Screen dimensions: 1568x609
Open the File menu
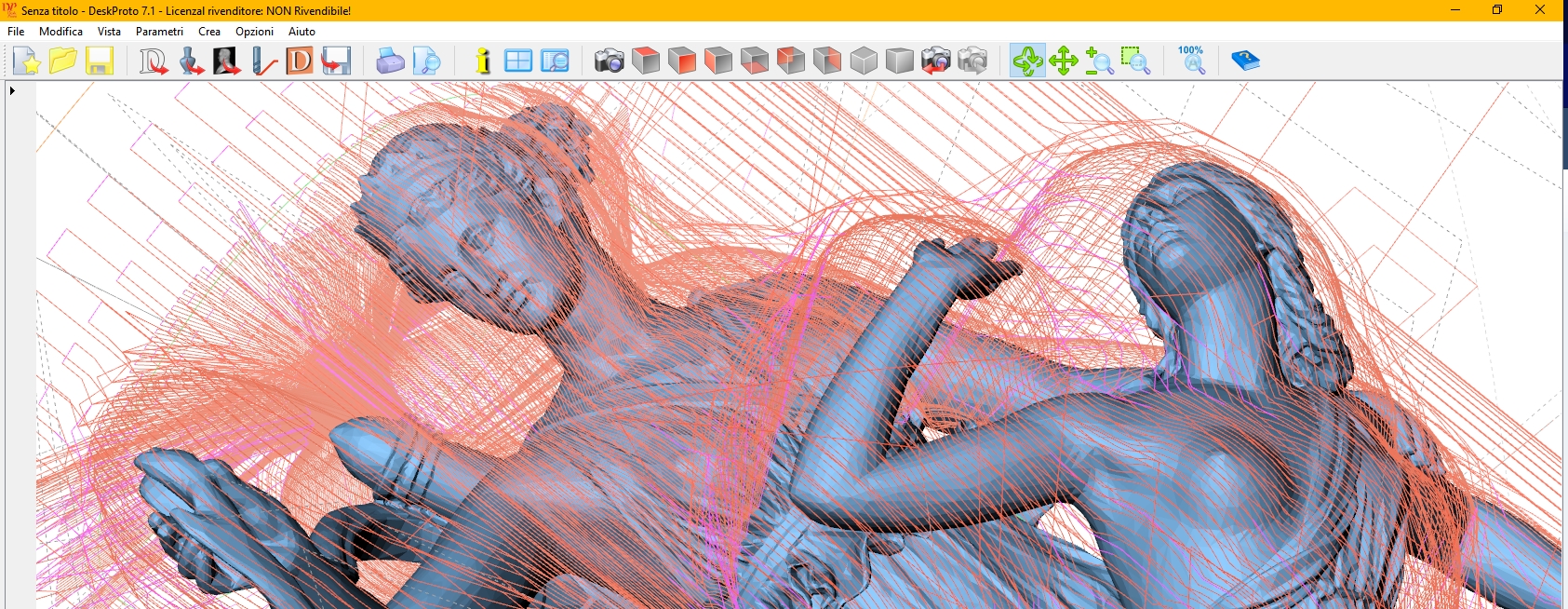click(x=16, y=32)
